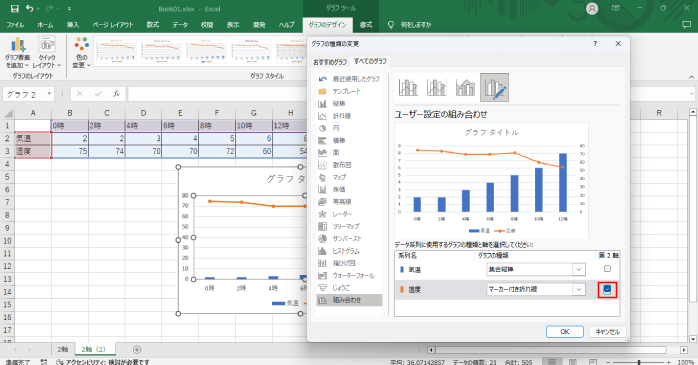Switch to Recommended Charts (おすすめグラフ) tab
This screenshot has width=698, height=365.
[x=330, y=62]
